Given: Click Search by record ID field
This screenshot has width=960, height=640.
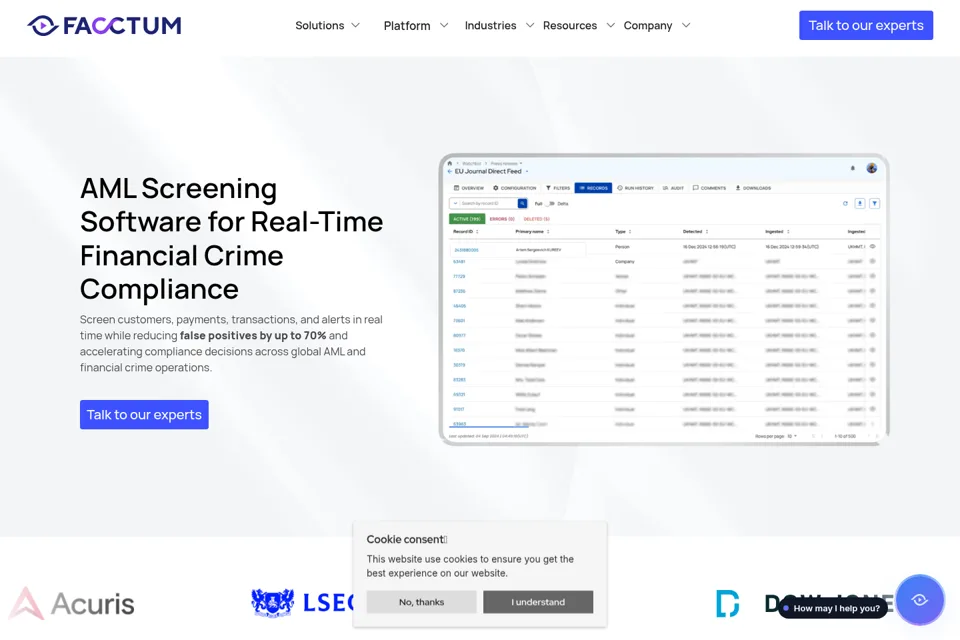Looking at the screenshot, I should coord(489,203).
